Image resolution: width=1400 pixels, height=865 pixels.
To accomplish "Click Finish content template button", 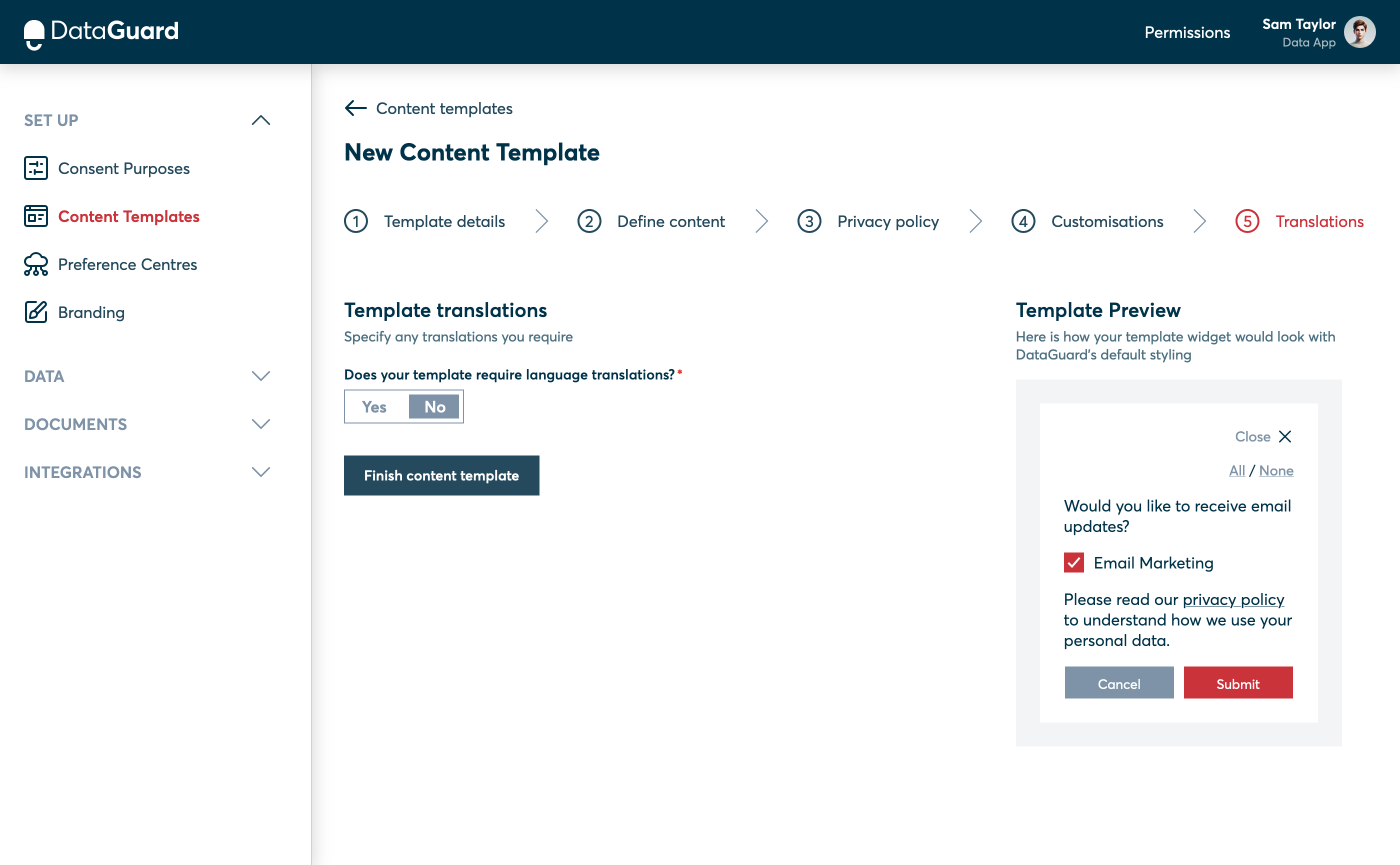I will [441, 475].
